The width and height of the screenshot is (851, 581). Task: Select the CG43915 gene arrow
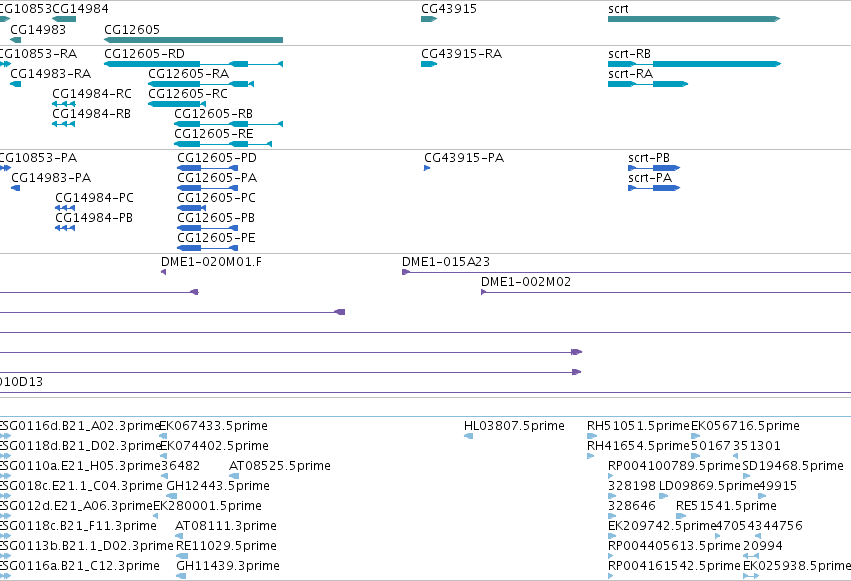pyautogui.click(x=429, y=19)
